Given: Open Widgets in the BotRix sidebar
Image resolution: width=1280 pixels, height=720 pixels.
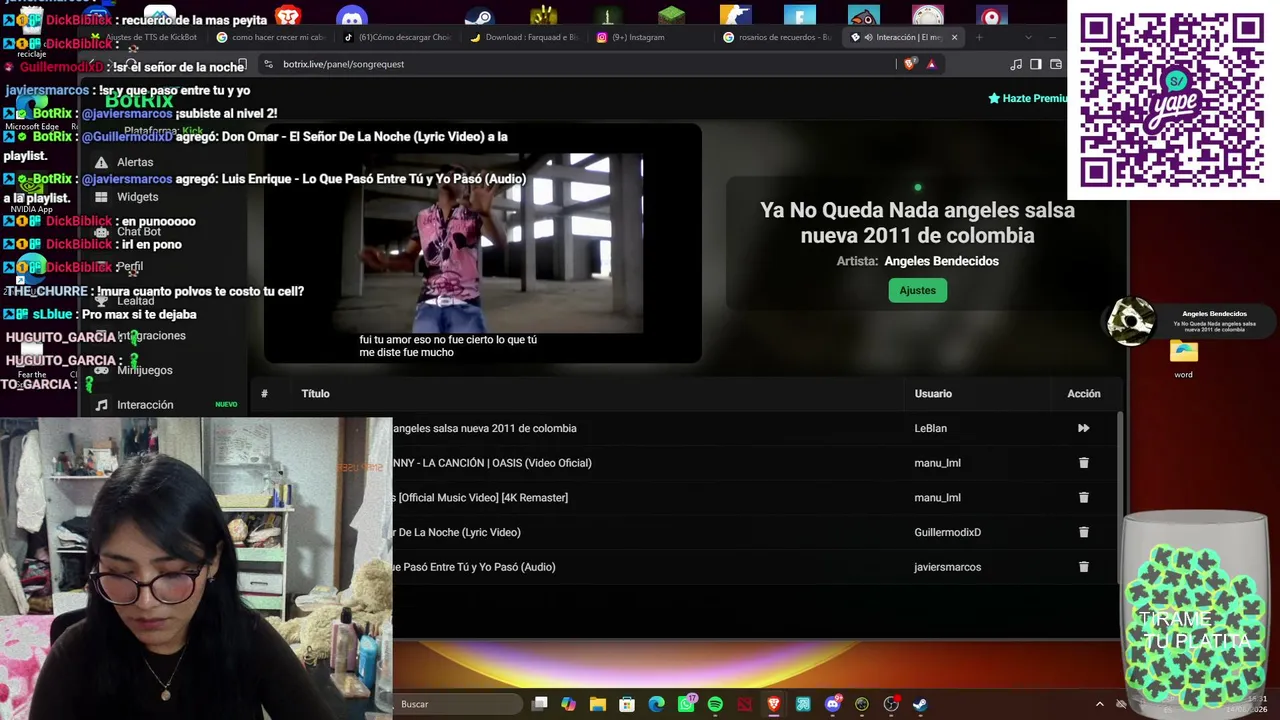Looking at the screenshot, I should (137, 197).
